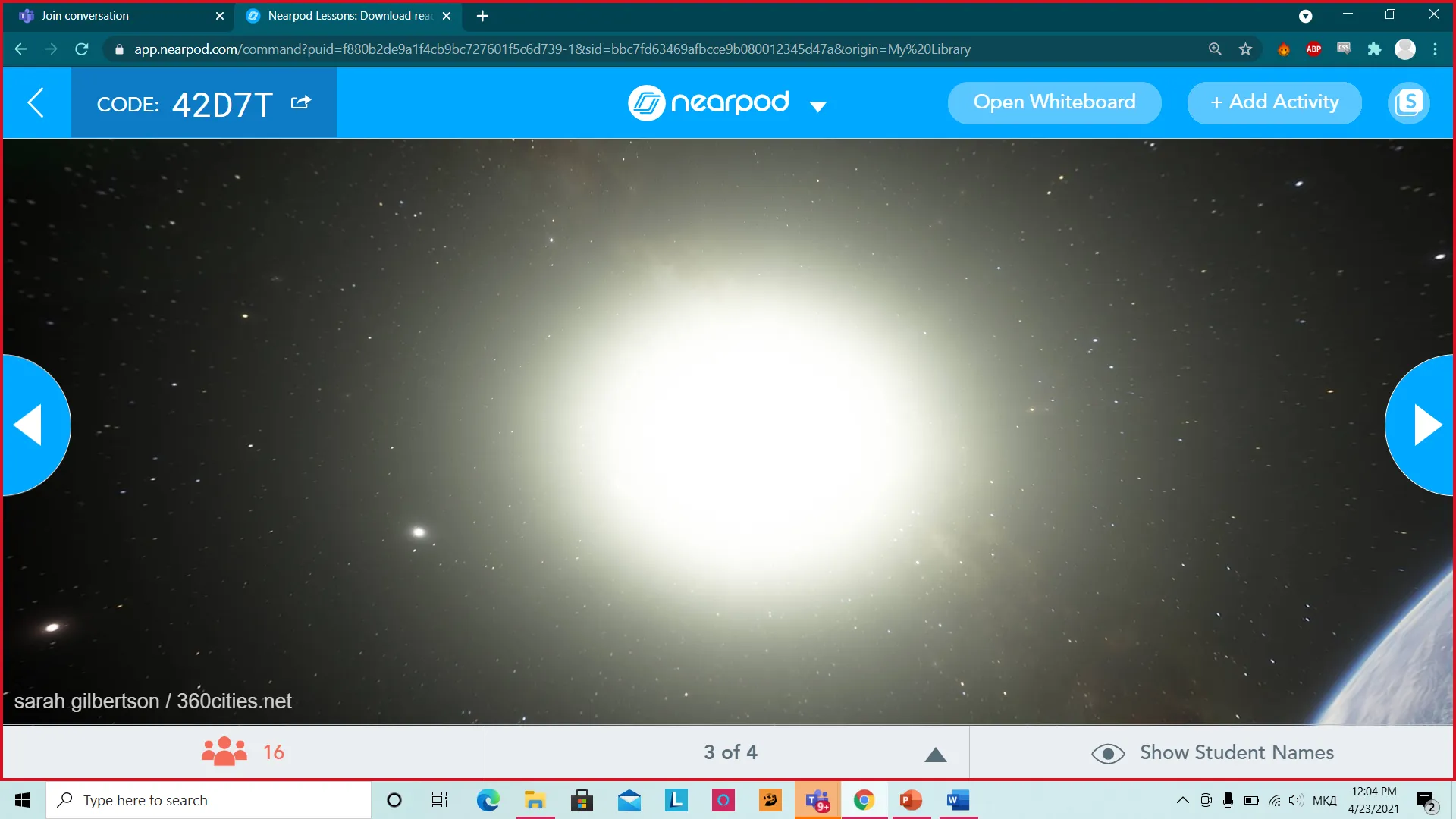The image size is (1456, 819).
Task: Click the students group icon
Action: (224, 752)
